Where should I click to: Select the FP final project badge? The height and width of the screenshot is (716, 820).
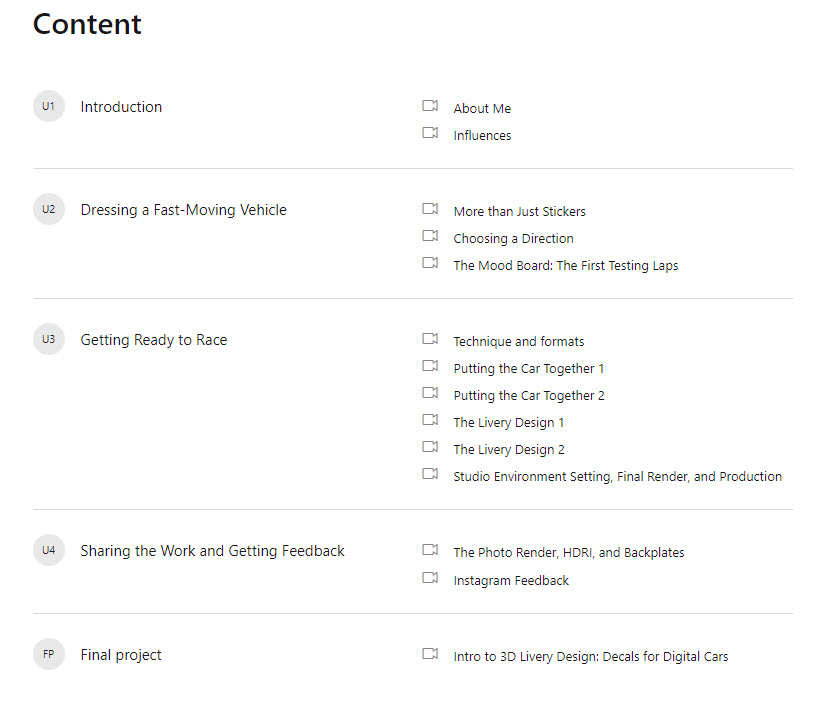49,654
